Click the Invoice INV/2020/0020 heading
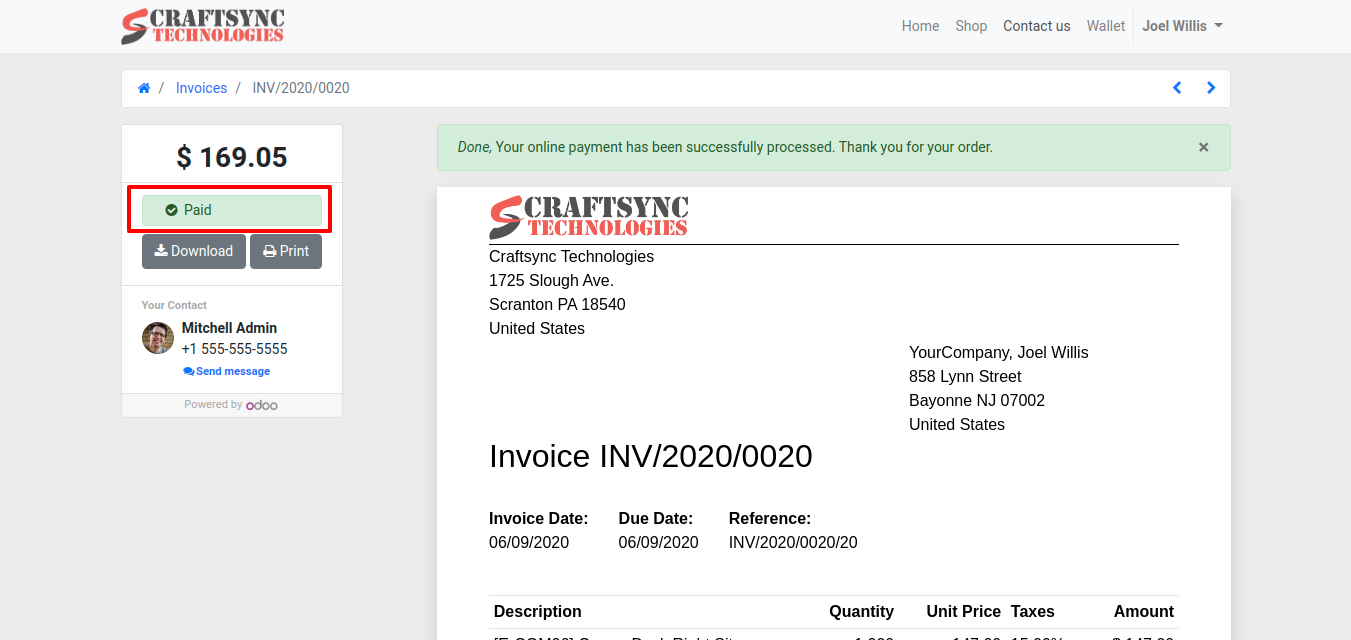The height and width of the screenshot is (640, 1351). point(650,456)
